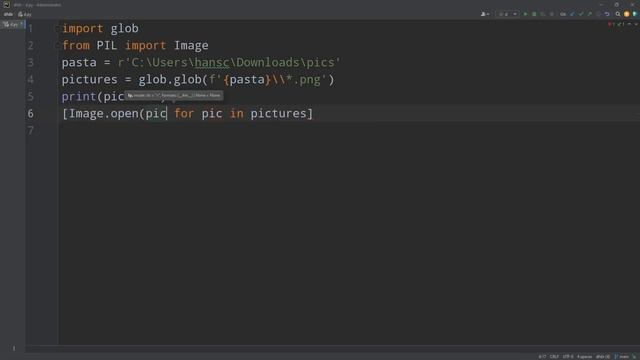Click the parameter info tooltip popup

coord(174,95)
